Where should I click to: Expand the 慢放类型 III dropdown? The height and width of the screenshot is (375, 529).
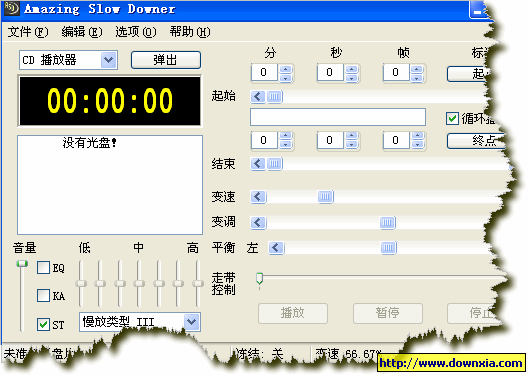(192, 322)
